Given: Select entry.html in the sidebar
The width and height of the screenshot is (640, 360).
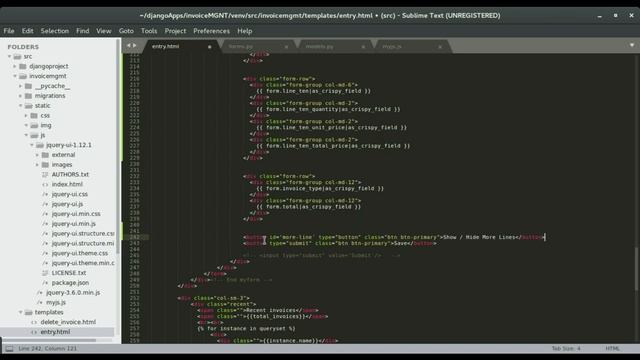Looking at the screenshot, I should (x=55, y=332).
